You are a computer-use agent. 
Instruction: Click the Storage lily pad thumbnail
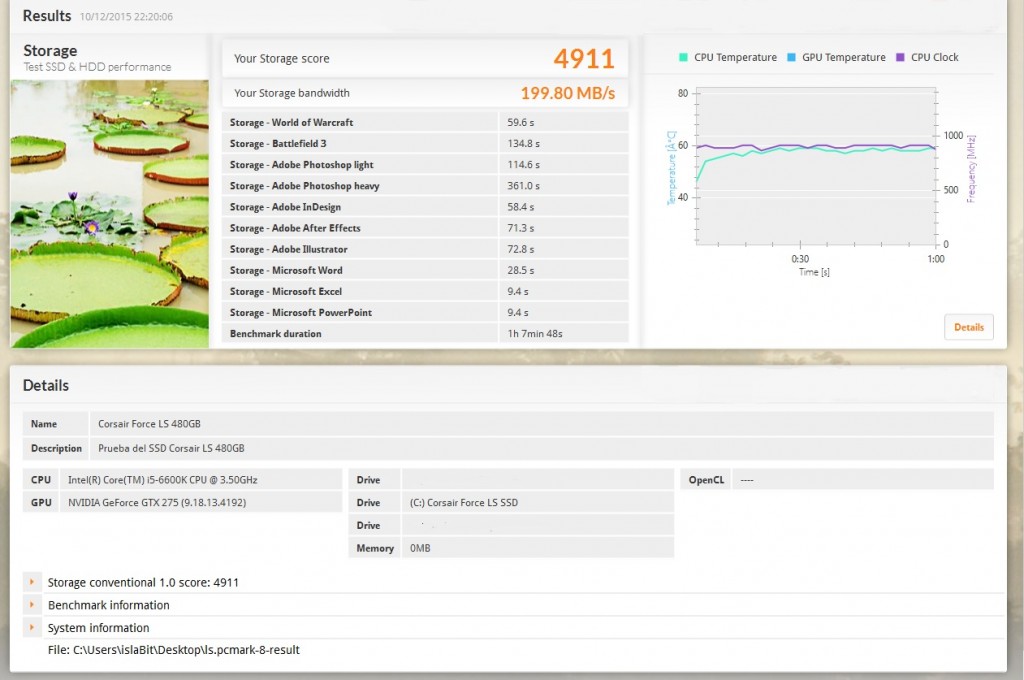pyautogui.click(x=110, y=213)
